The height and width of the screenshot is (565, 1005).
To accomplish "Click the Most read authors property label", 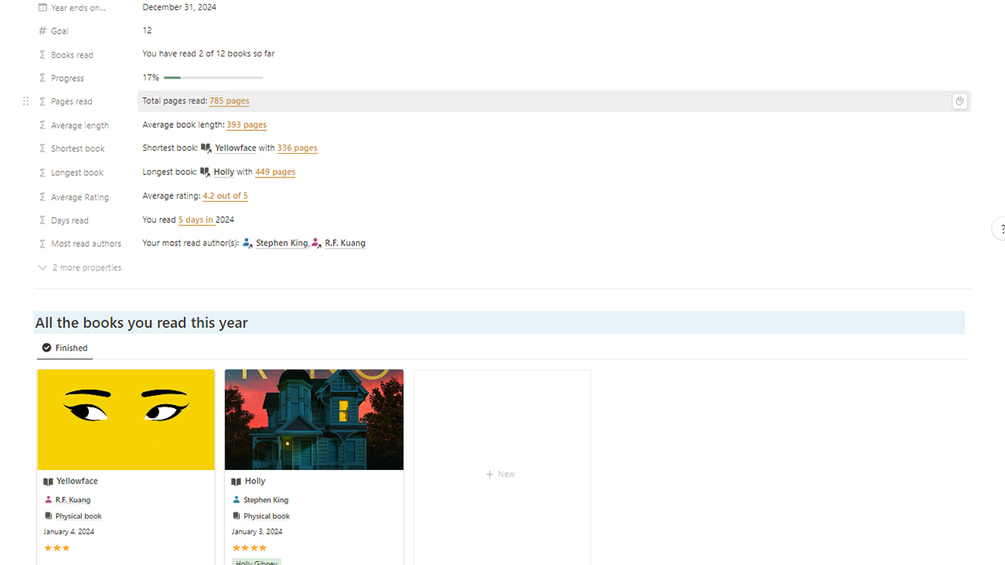I will click(86, 243).
